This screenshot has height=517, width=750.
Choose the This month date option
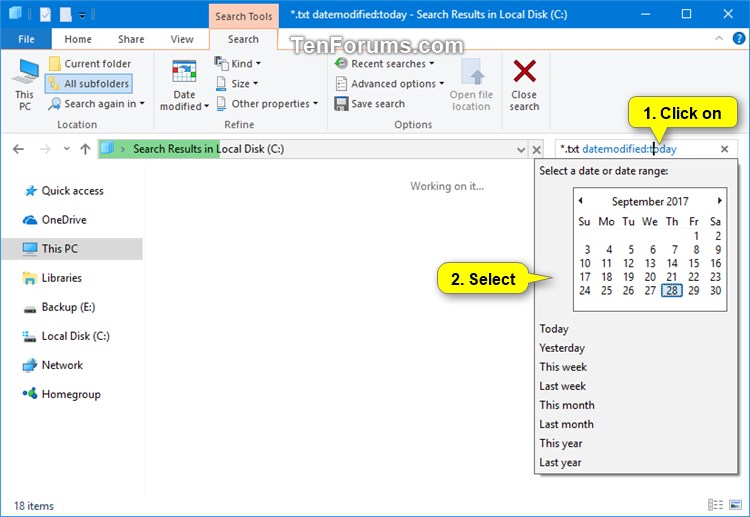pos(567,405)
